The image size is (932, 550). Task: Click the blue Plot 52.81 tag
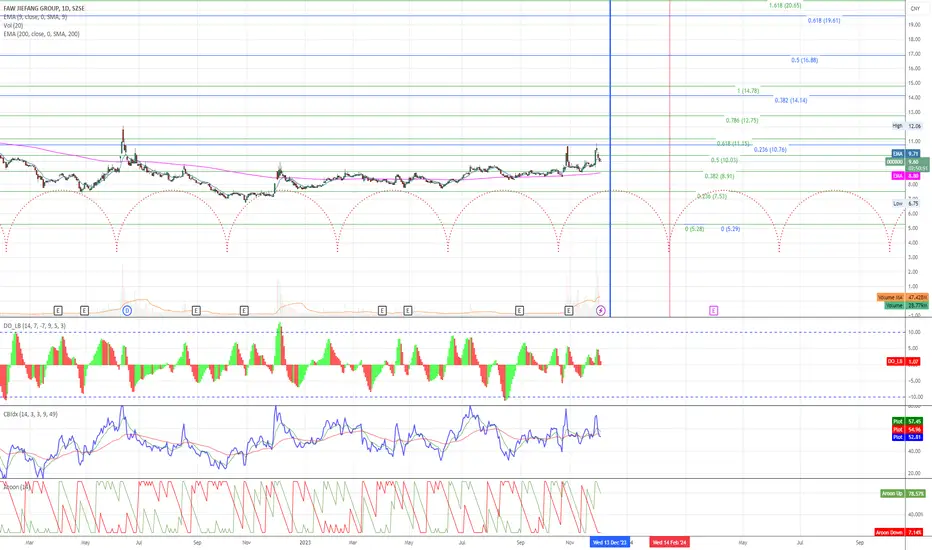pos(907,437)
